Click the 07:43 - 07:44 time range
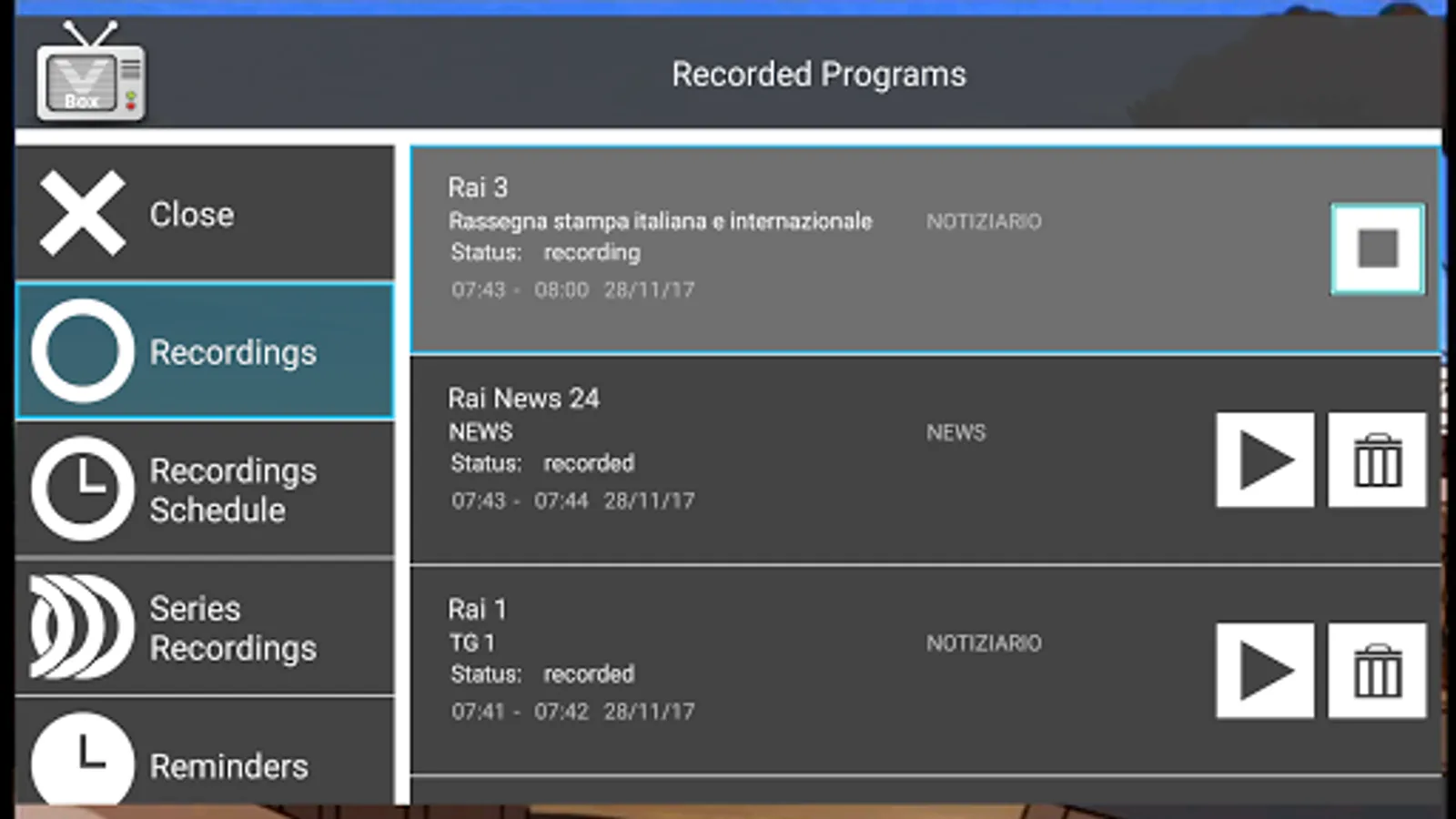This screenshot has height=819, width=1456. point(520,500)
